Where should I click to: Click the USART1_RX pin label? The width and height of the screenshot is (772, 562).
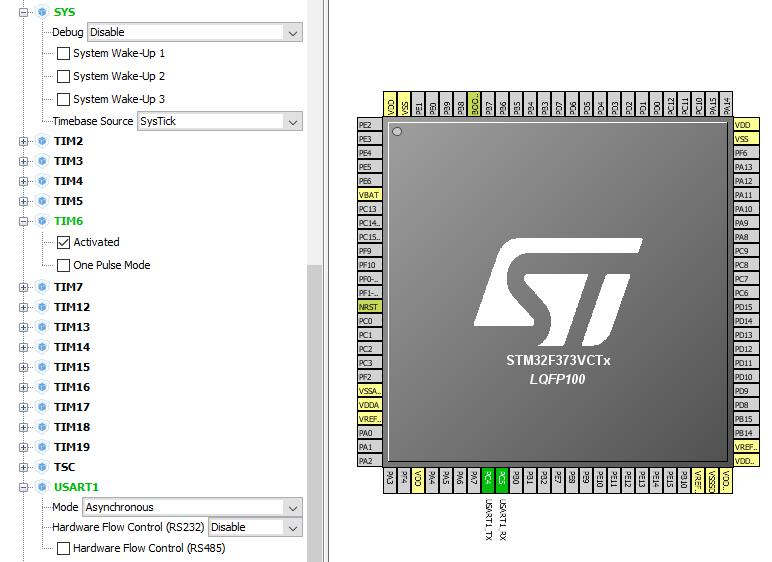point(502,520)
